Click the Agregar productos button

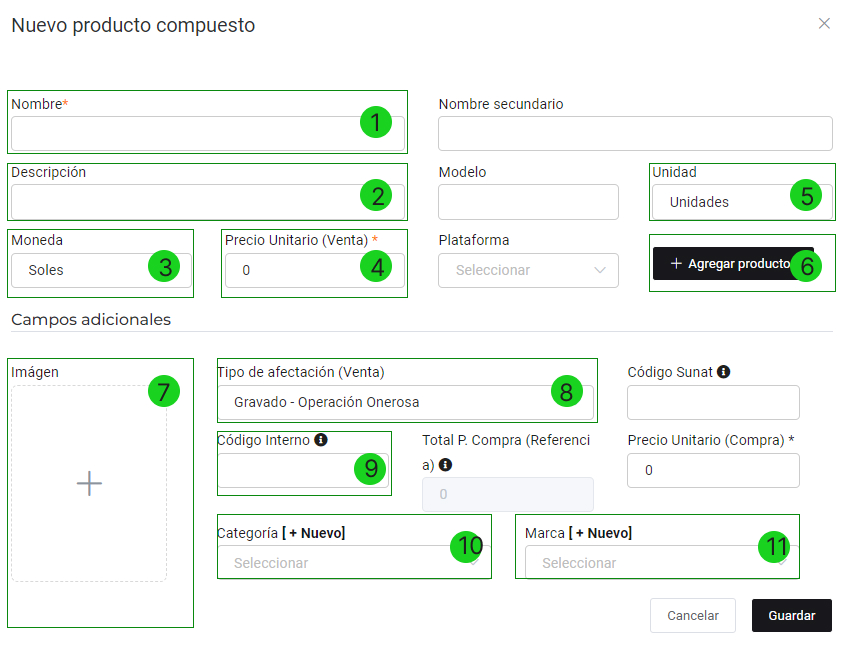732,264
